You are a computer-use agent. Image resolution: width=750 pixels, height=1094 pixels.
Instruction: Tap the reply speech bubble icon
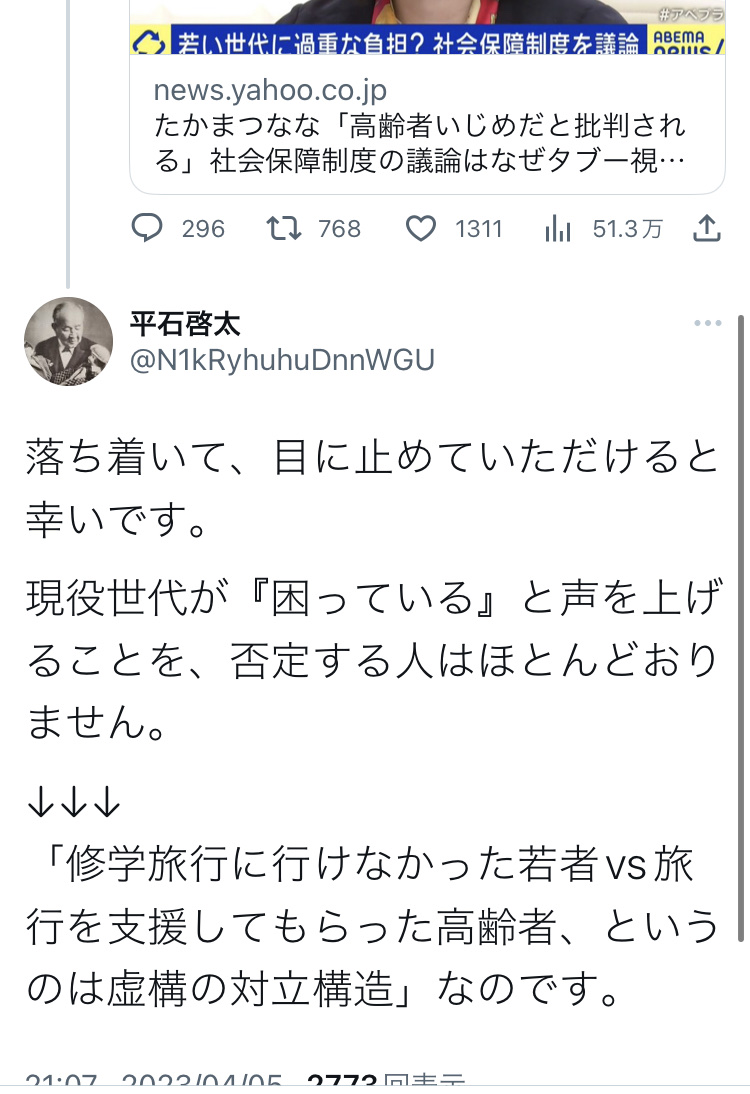147,228
